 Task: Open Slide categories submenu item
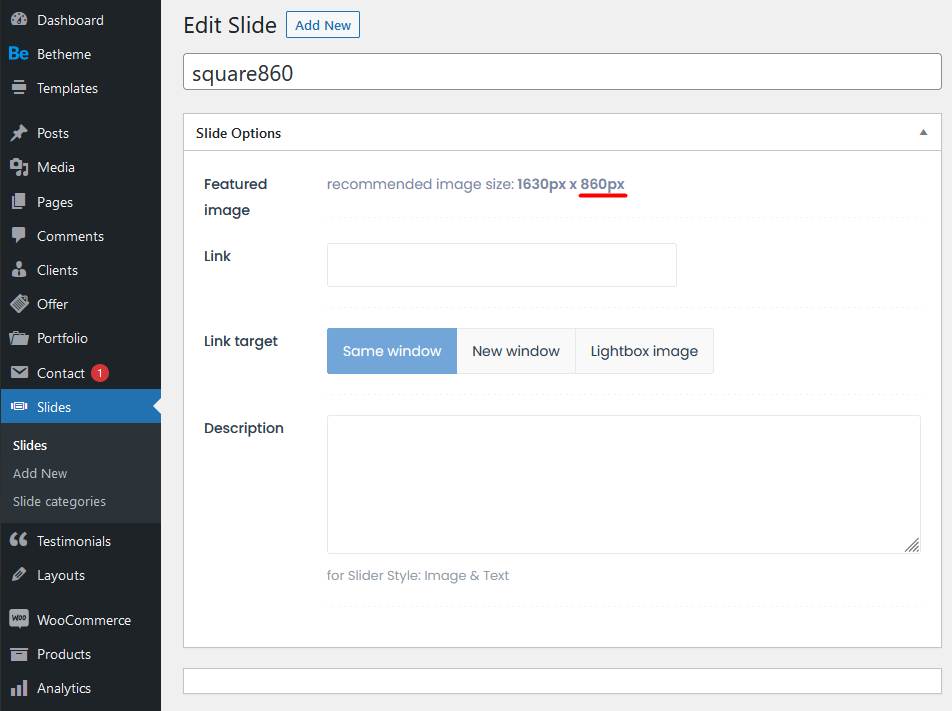tap(59, 501)
